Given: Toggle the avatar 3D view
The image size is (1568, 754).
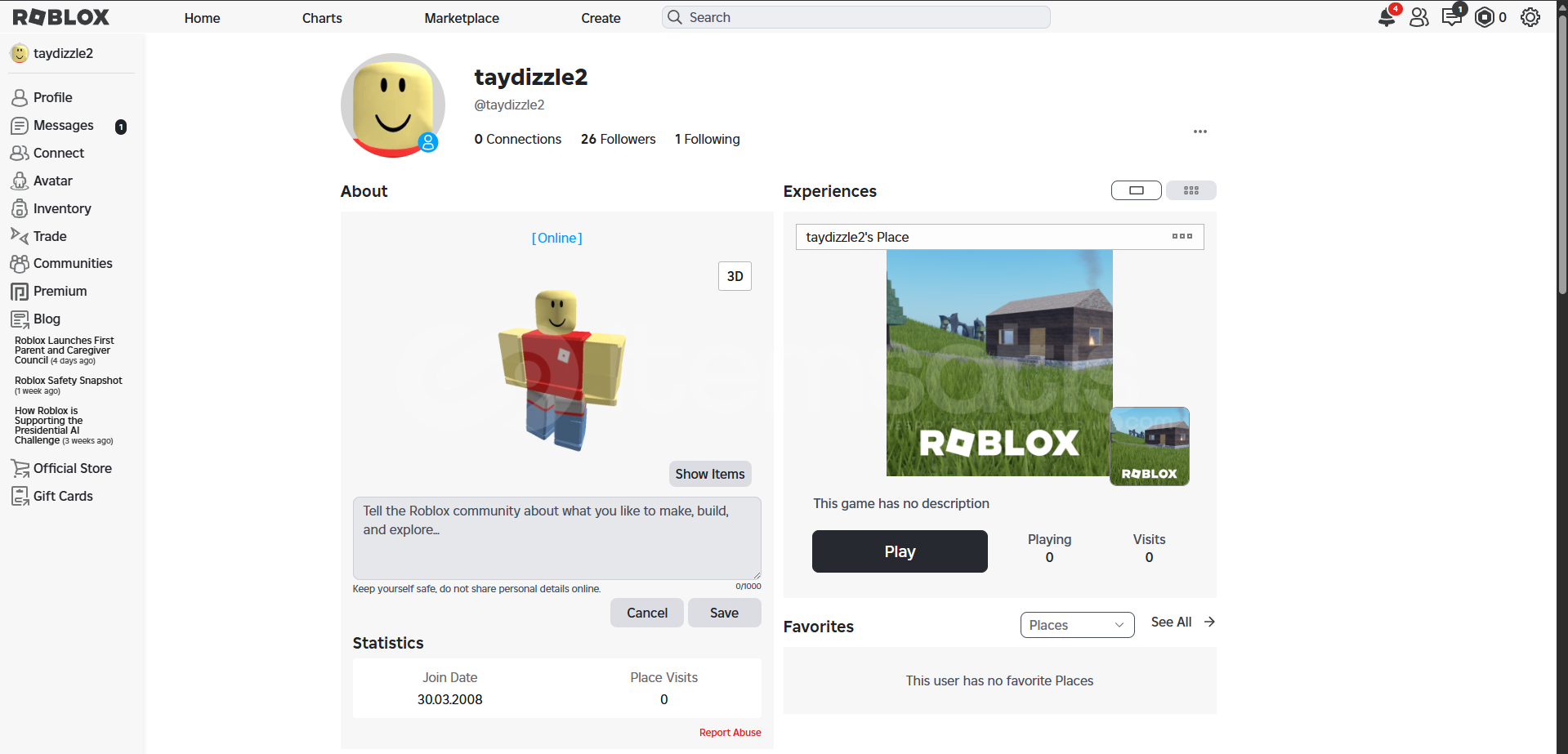Looking at the screenshot, I should click(735, 276).
